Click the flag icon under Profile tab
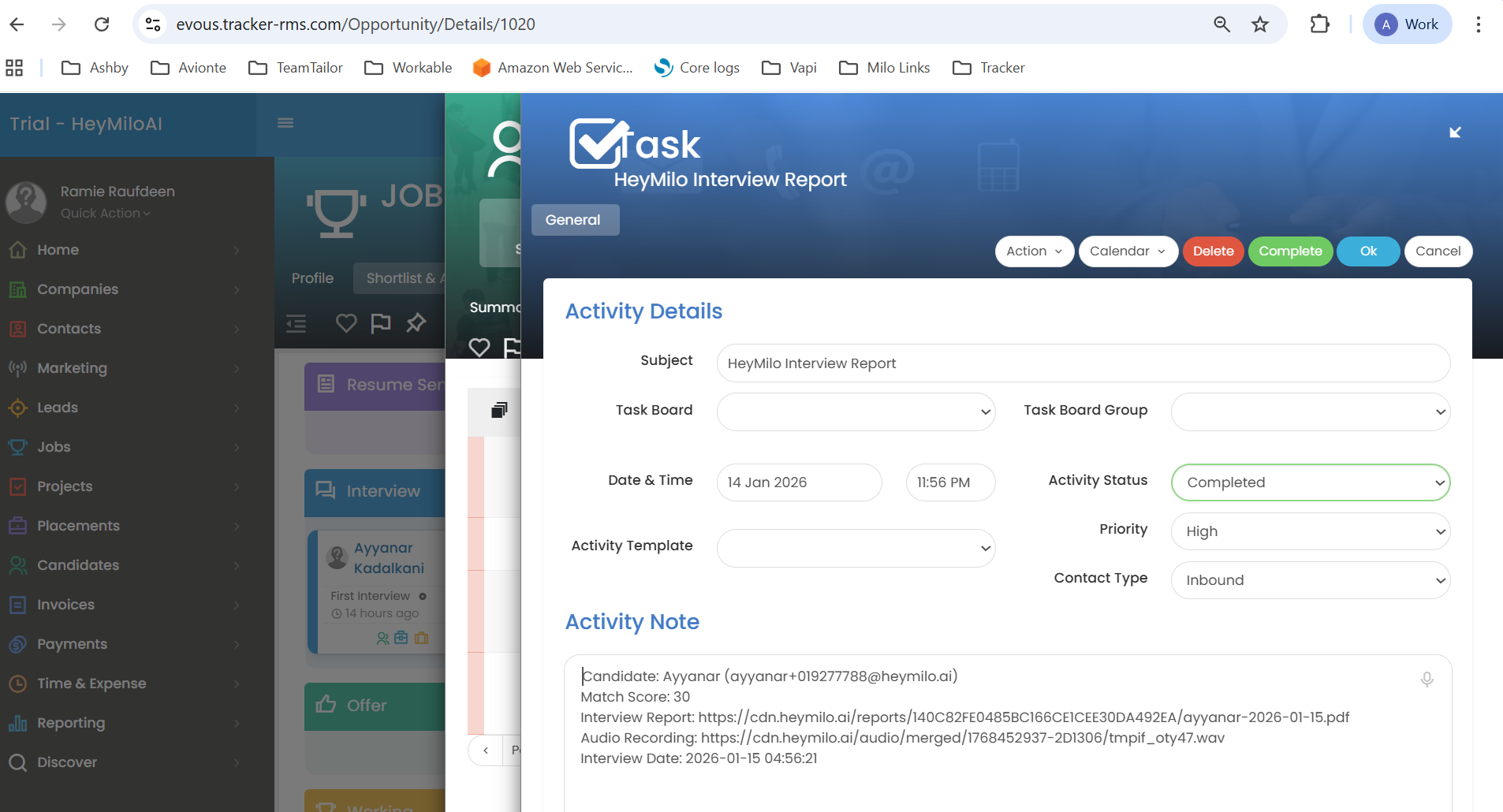1503x812 pixels. (x=381, y=322)
